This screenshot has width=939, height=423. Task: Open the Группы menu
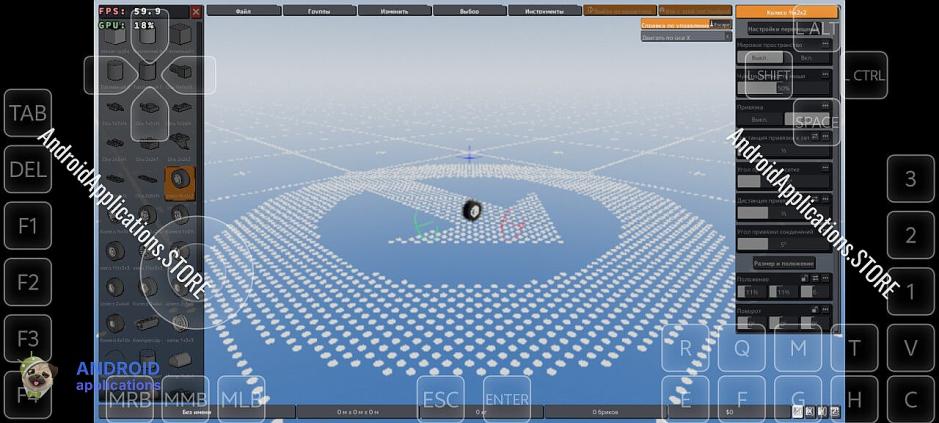click(319, 11)
